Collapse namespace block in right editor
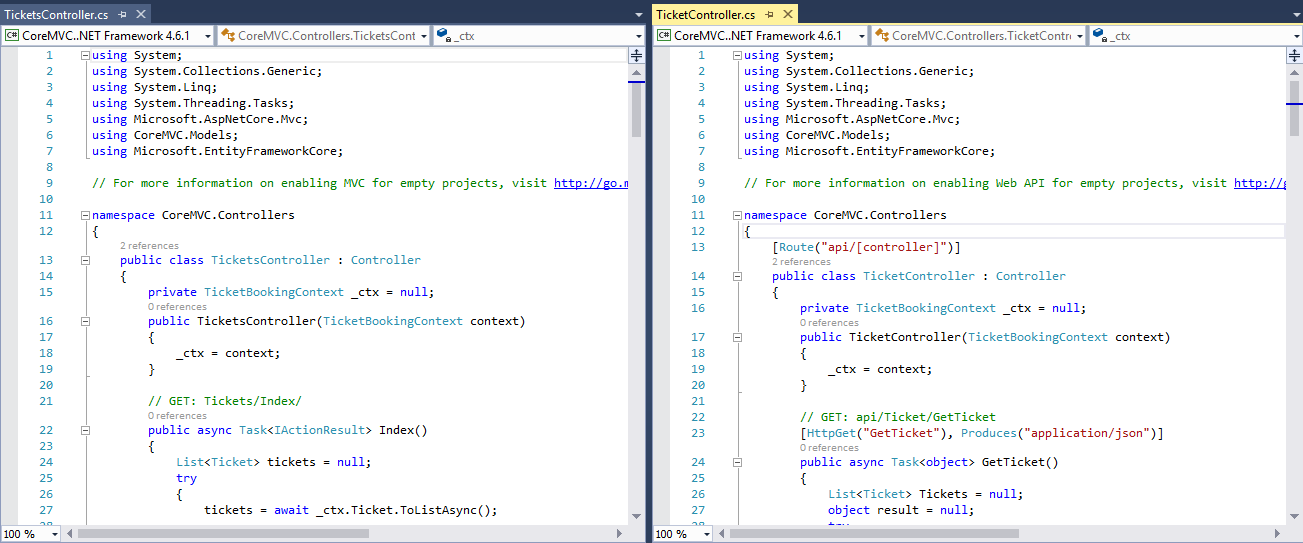Screen dimensions: 1303x543 (x=737, y=215)
